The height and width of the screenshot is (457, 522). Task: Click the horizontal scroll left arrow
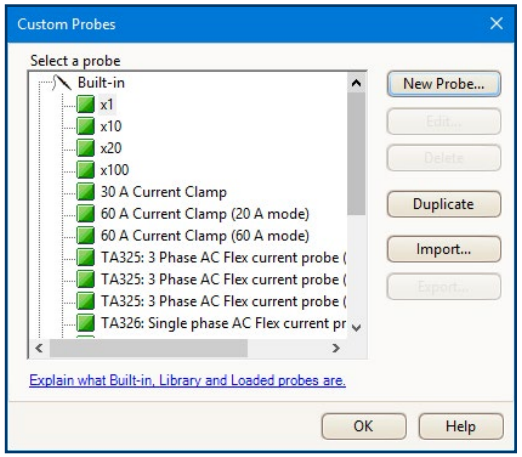point(39,348)
